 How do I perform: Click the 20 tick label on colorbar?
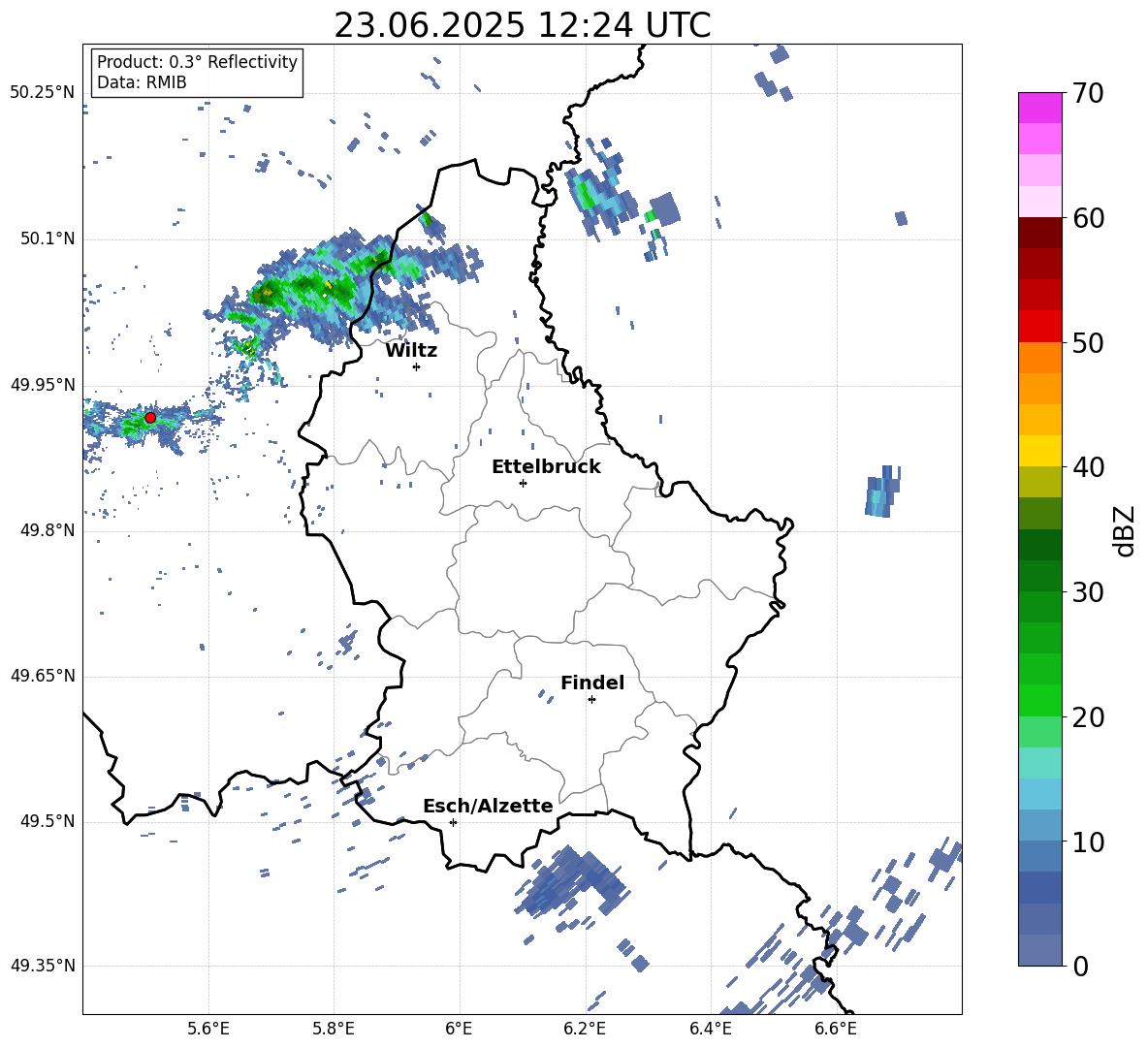[1088, 717]
